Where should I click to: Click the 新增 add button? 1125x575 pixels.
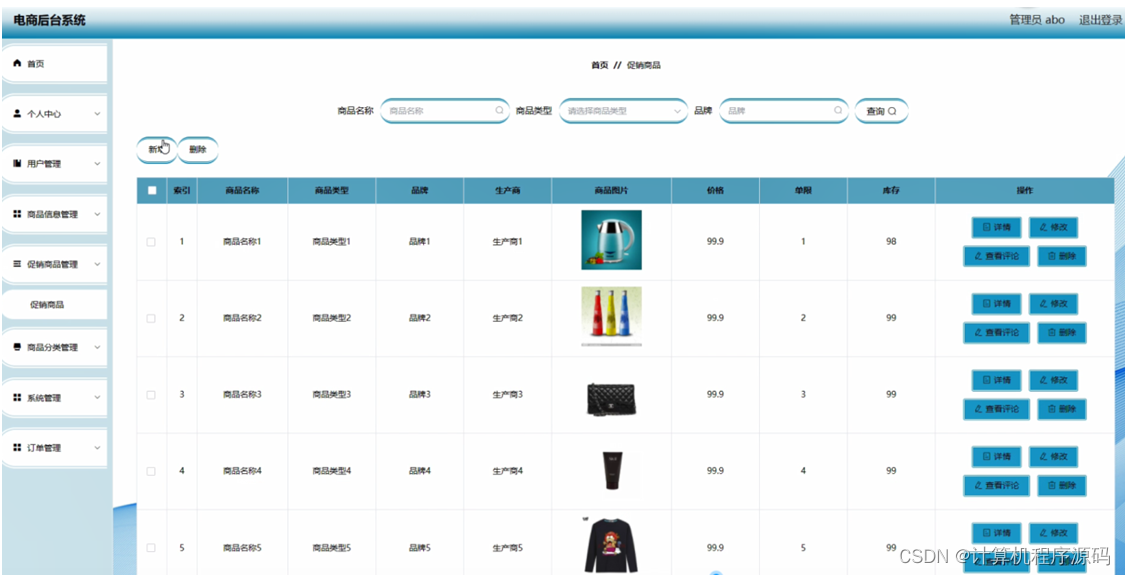coord(156,150)
